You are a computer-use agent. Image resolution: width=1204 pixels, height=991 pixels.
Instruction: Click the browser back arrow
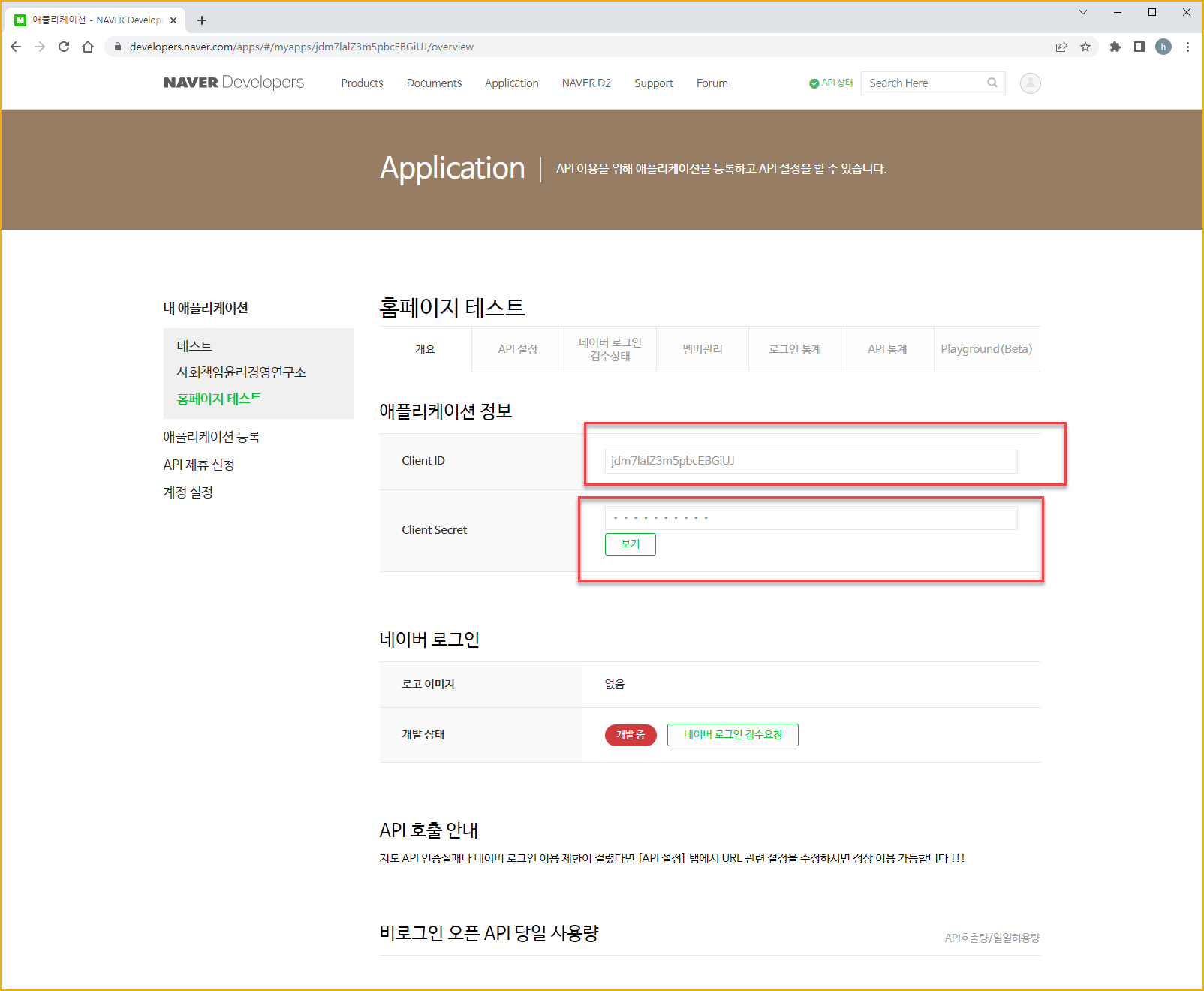point(16,47)
